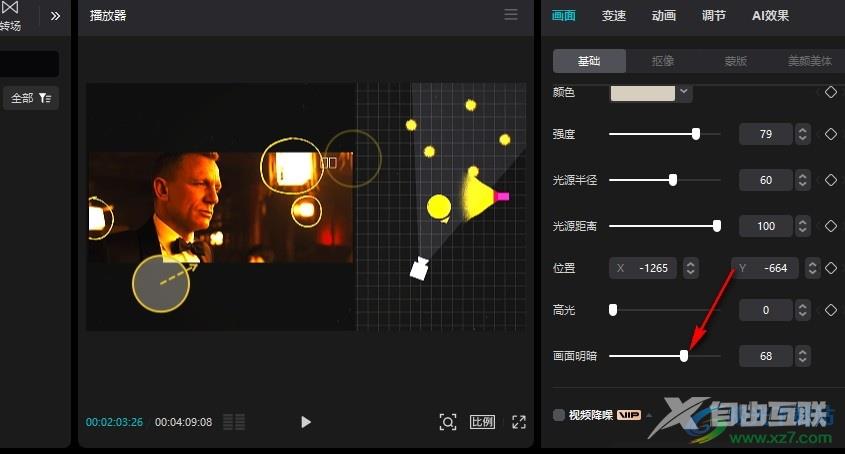Enter fullscreen preview mode
The height and width of the screenshot is (454, 845).
(518, 422)
